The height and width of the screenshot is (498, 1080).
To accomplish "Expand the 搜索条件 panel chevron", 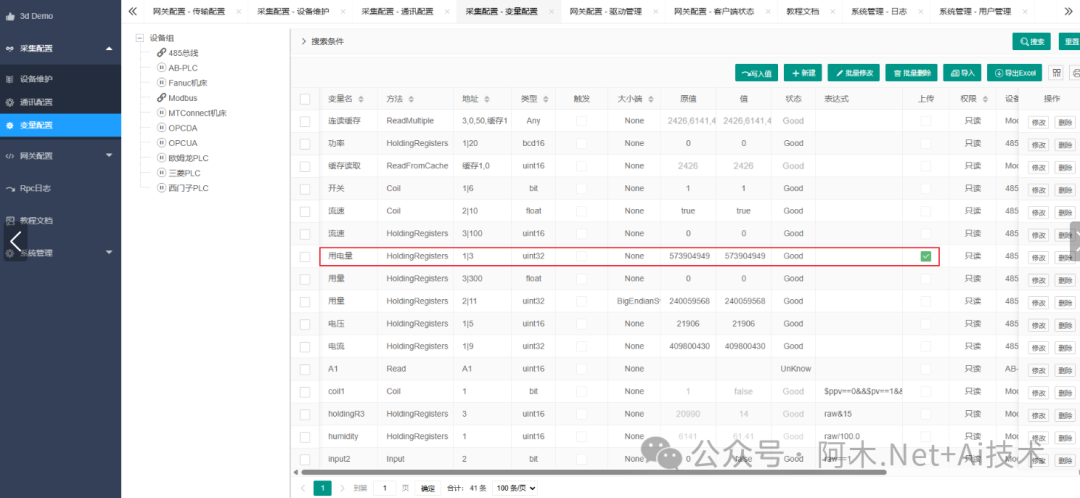I will pos(303,41).
